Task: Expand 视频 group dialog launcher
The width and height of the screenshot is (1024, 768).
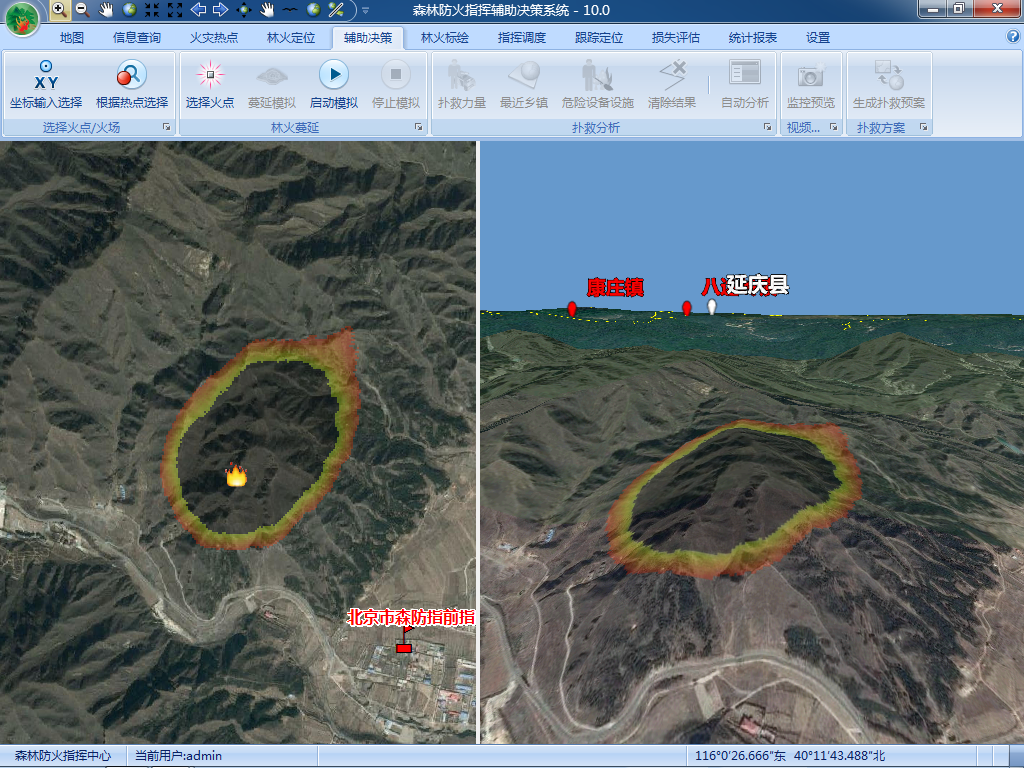Action: point(833,127)
